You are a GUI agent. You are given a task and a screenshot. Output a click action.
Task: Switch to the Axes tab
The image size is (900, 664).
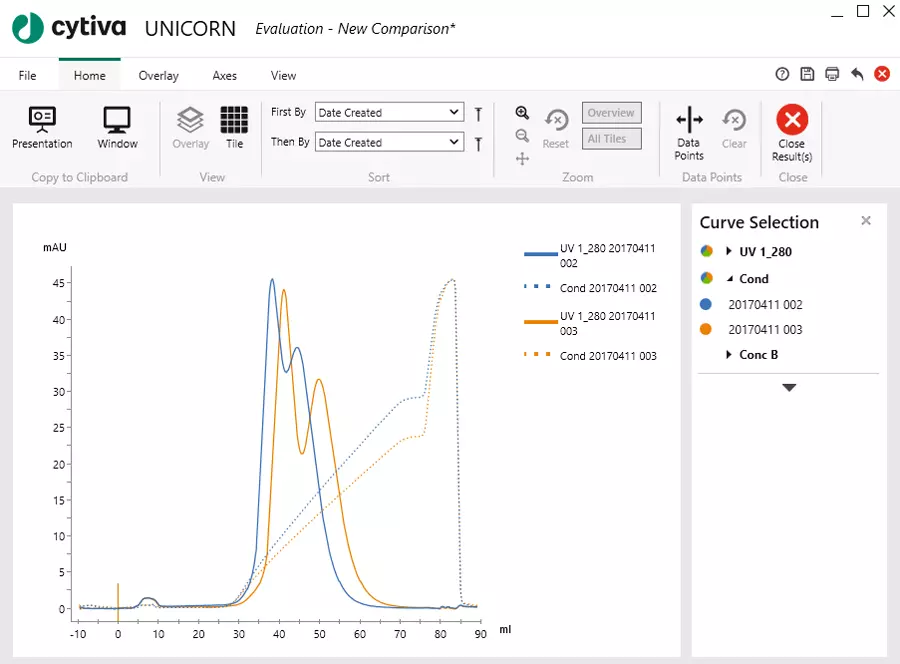(x=224, y=75)
